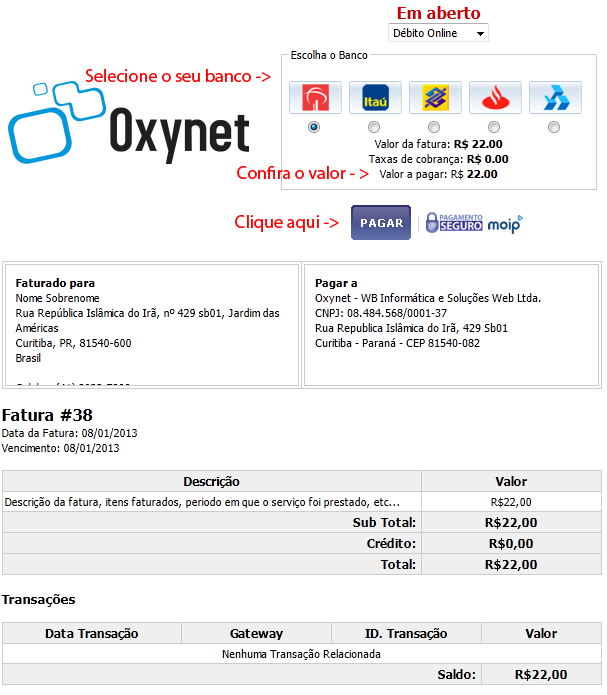
Task: Click the Santander flame logo icon
Action: 495,98
